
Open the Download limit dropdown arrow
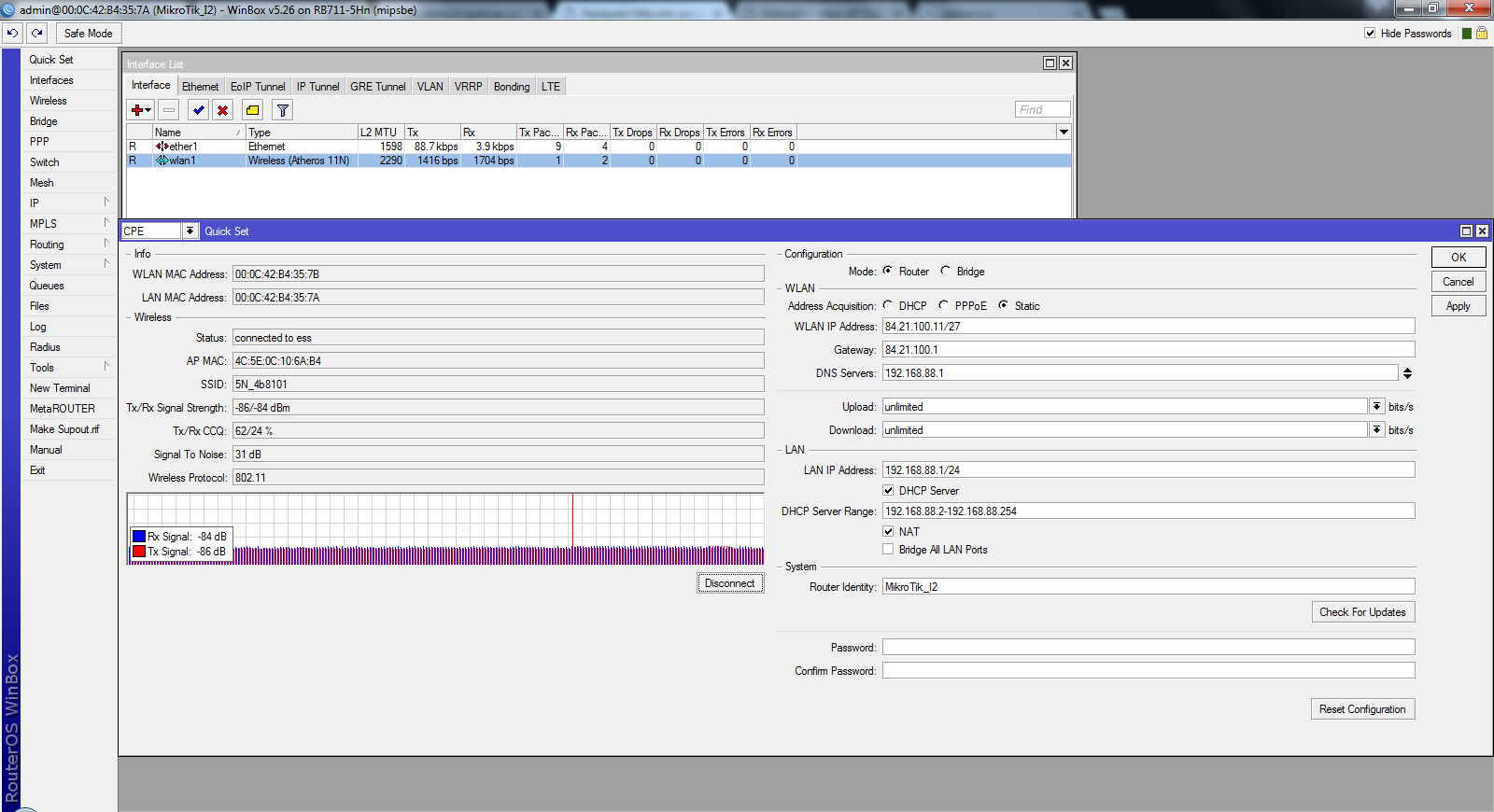pyautogui.click(x=1376, y=429)
